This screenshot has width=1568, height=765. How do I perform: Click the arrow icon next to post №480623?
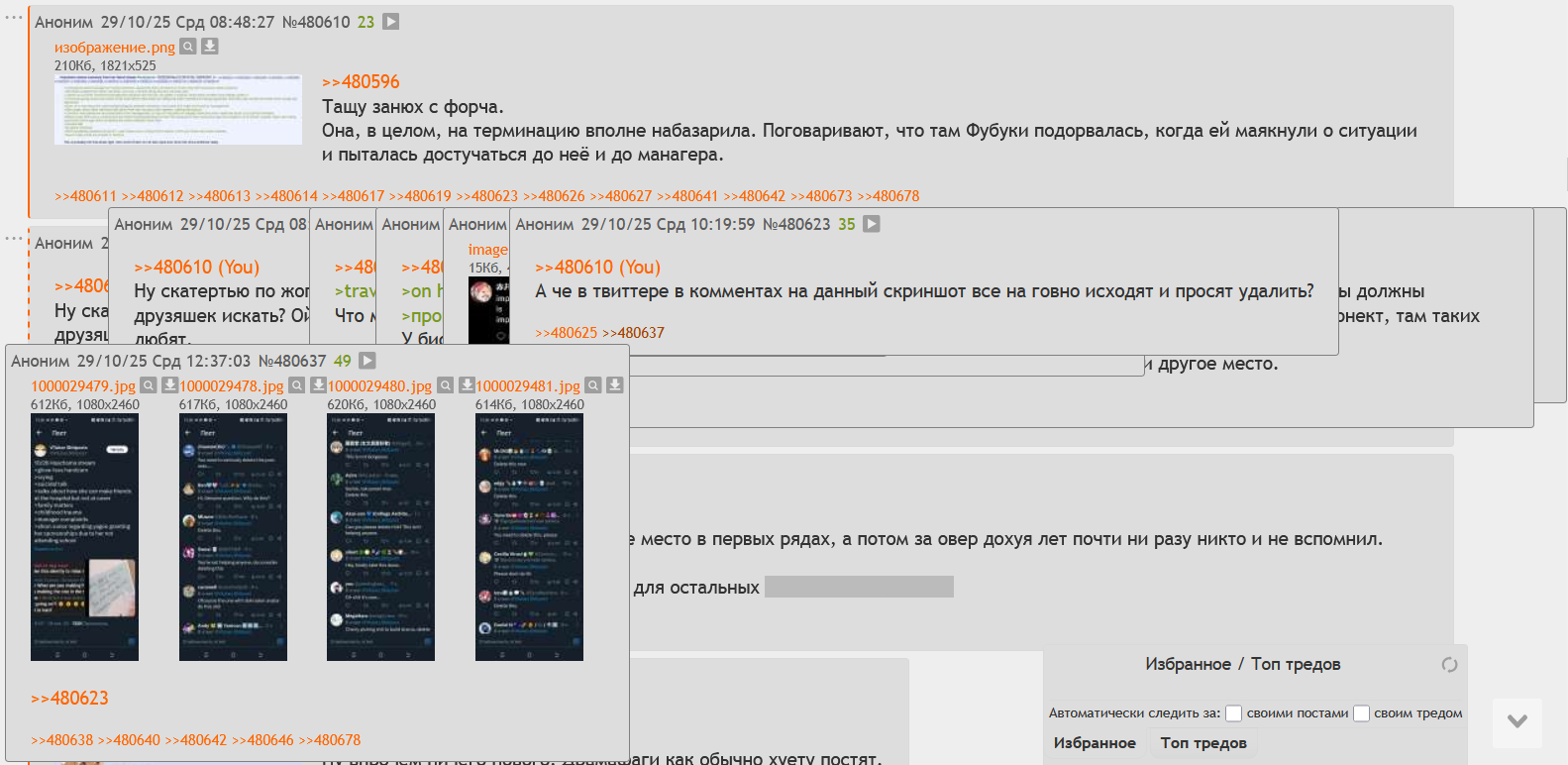[x=872, y=224]
